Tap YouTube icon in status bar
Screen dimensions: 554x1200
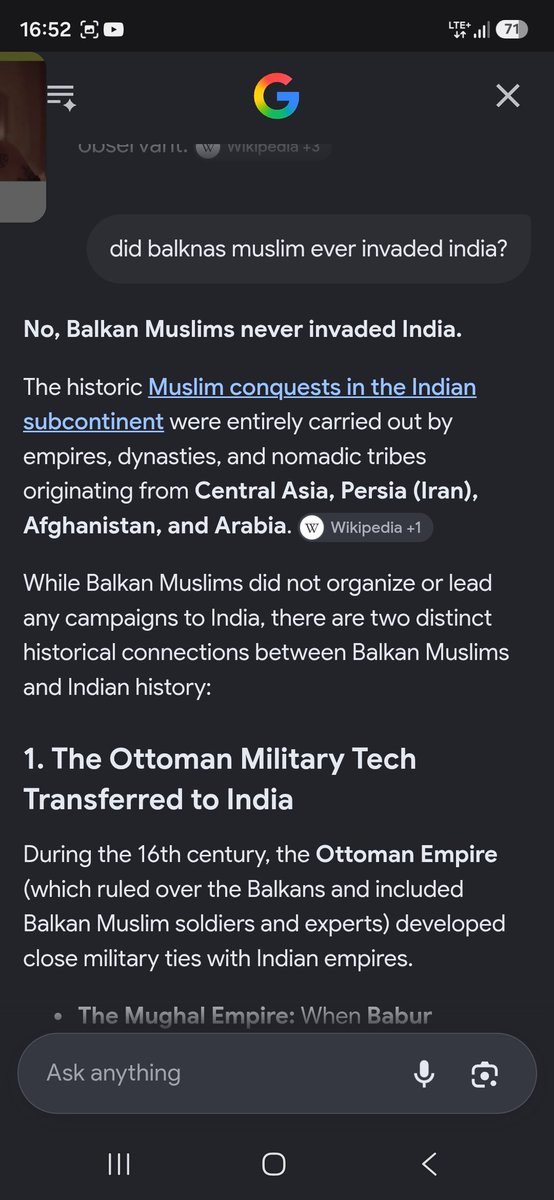click(114, 30)
